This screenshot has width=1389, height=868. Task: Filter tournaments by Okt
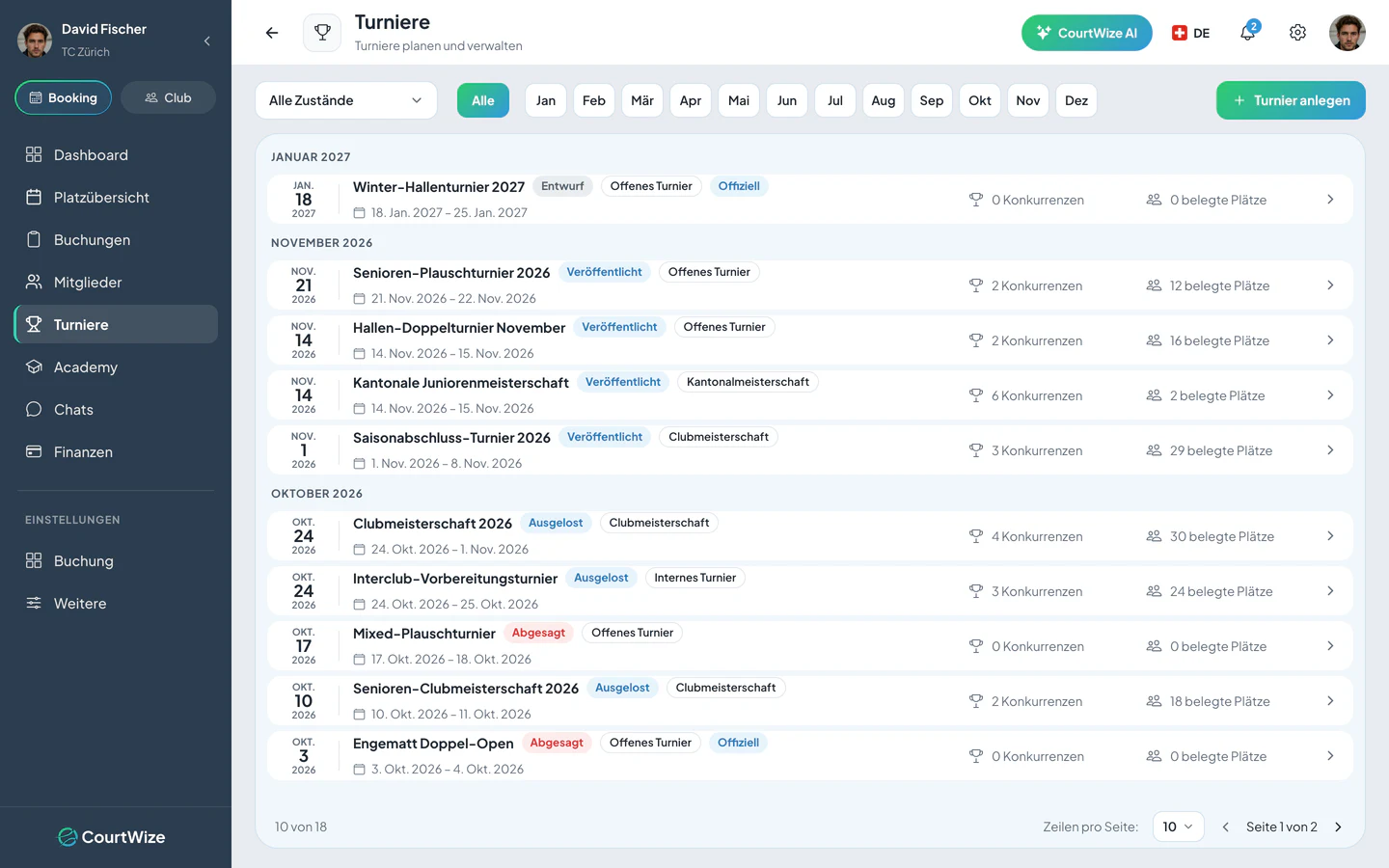[x=980, y=100]
